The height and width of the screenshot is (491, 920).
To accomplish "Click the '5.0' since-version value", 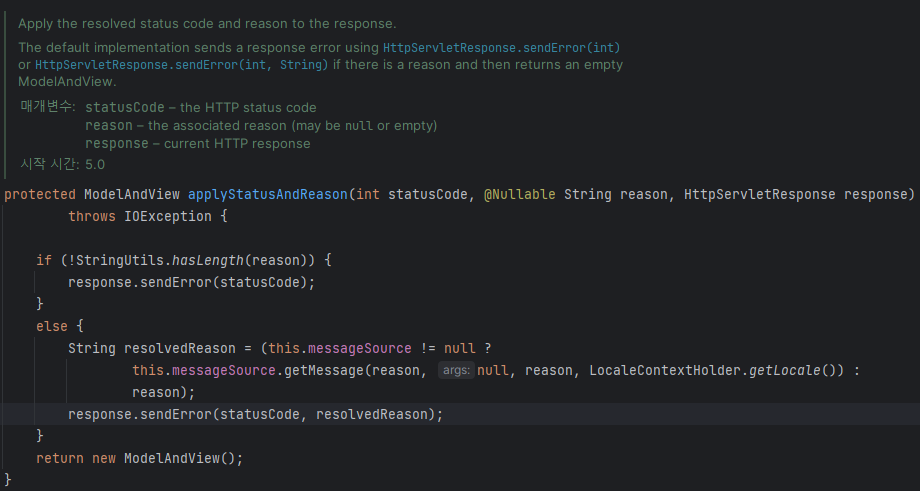I will (x=95, y=165).
